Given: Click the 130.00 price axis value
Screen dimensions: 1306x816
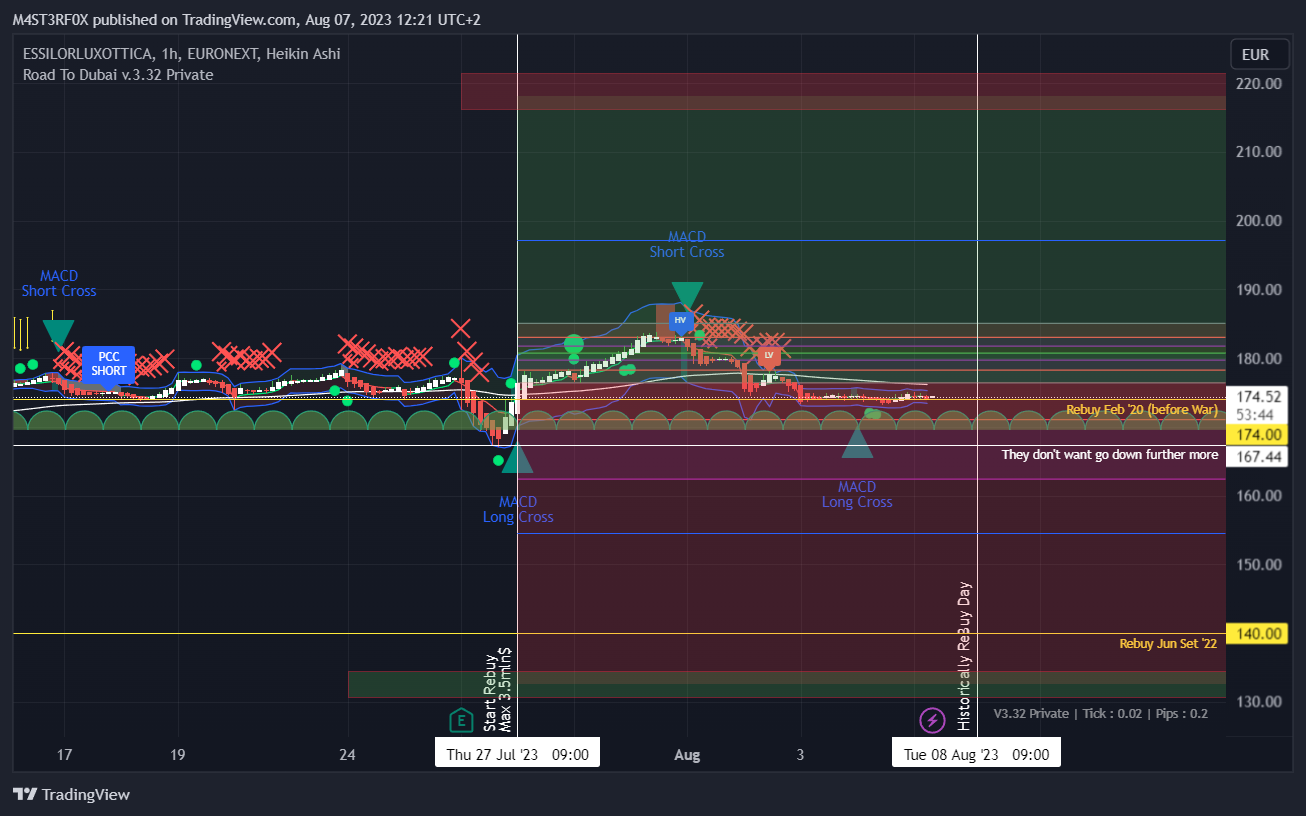Looking at the screenshot, I should point(1259,701).
